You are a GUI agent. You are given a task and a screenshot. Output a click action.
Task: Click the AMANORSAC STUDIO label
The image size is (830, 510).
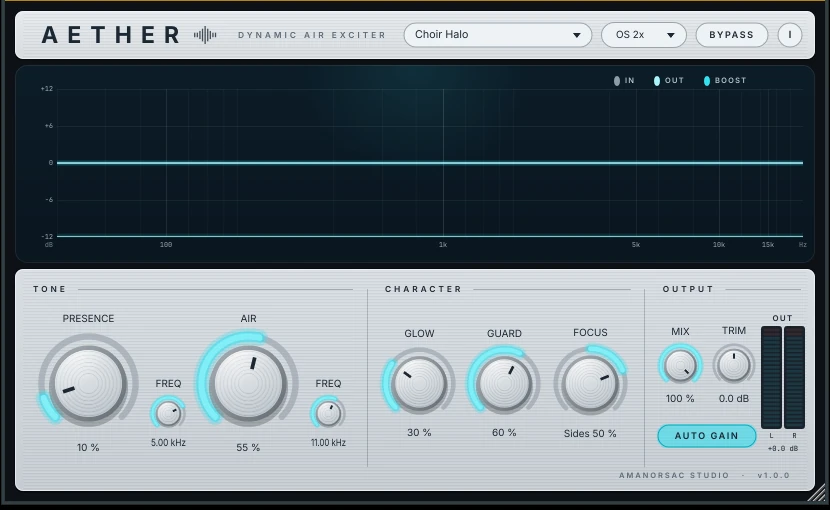coord(674,476)
